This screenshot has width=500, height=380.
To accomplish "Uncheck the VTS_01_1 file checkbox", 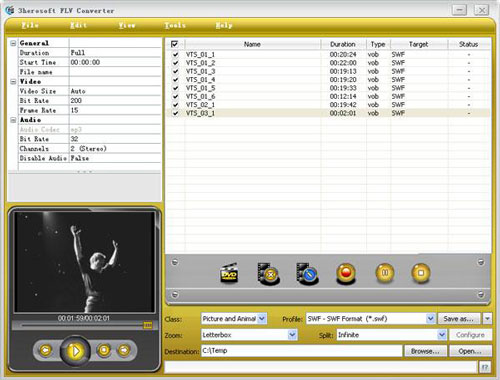I will (175, 54).
